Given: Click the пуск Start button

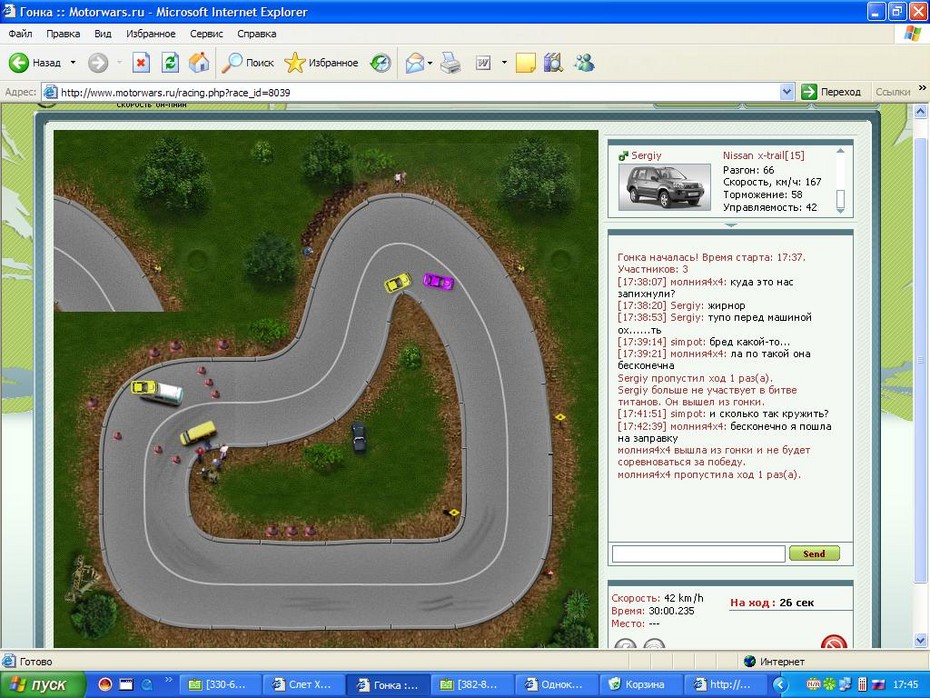Looking at the screenshot, I should (x=43, y=684).
